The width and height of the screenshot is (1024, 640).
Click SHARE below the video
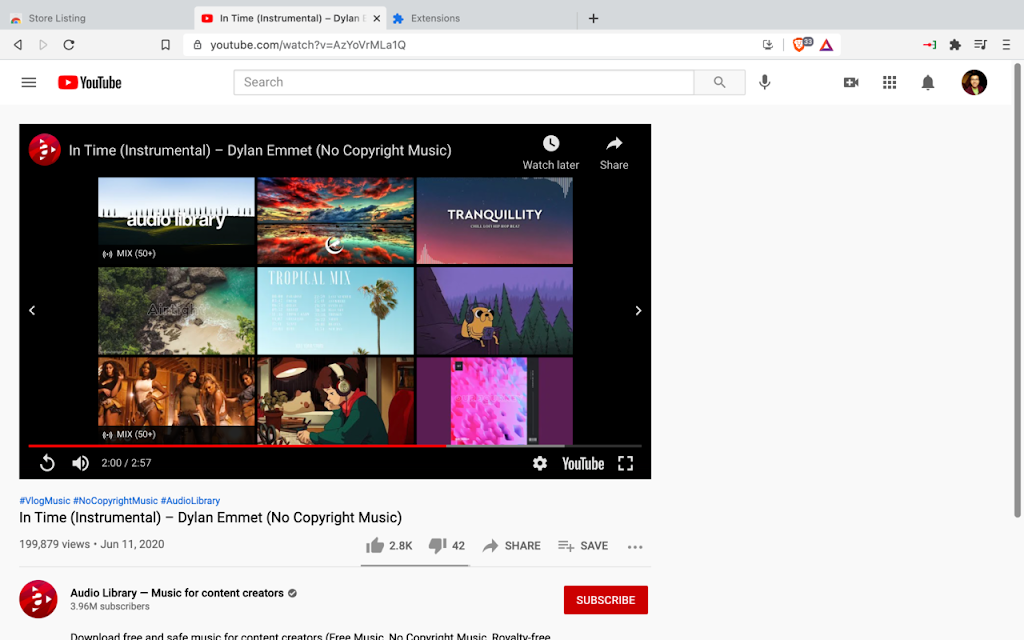511,545
